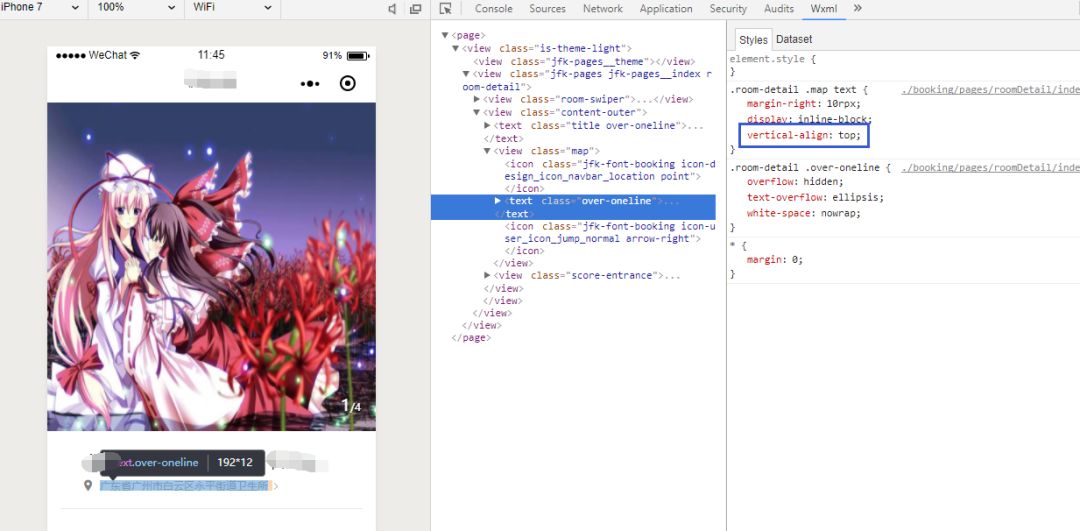Collapse the jfk-pages room-detail view node
Image resolution: width=1080 pixels, height=531 pixels.
(x=466, y=74)
